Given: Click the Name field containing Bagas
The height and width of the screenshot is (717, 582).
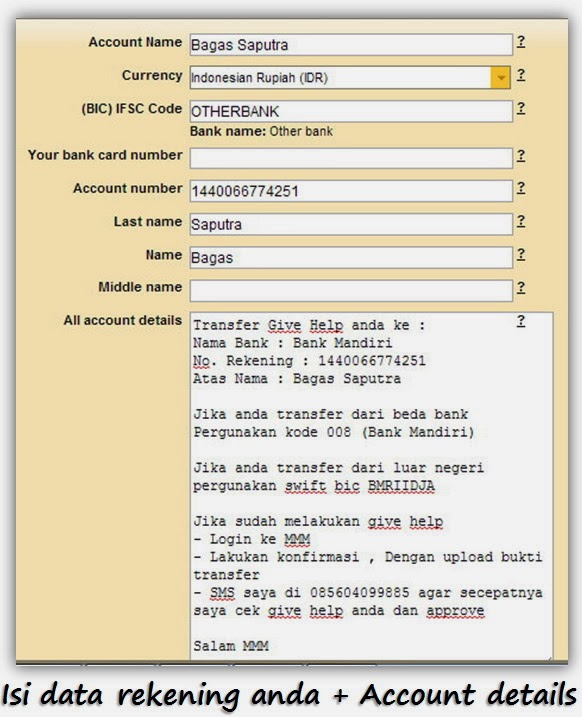Looking at the screenshot, I should pyautogui.click(x=351, y=257).
